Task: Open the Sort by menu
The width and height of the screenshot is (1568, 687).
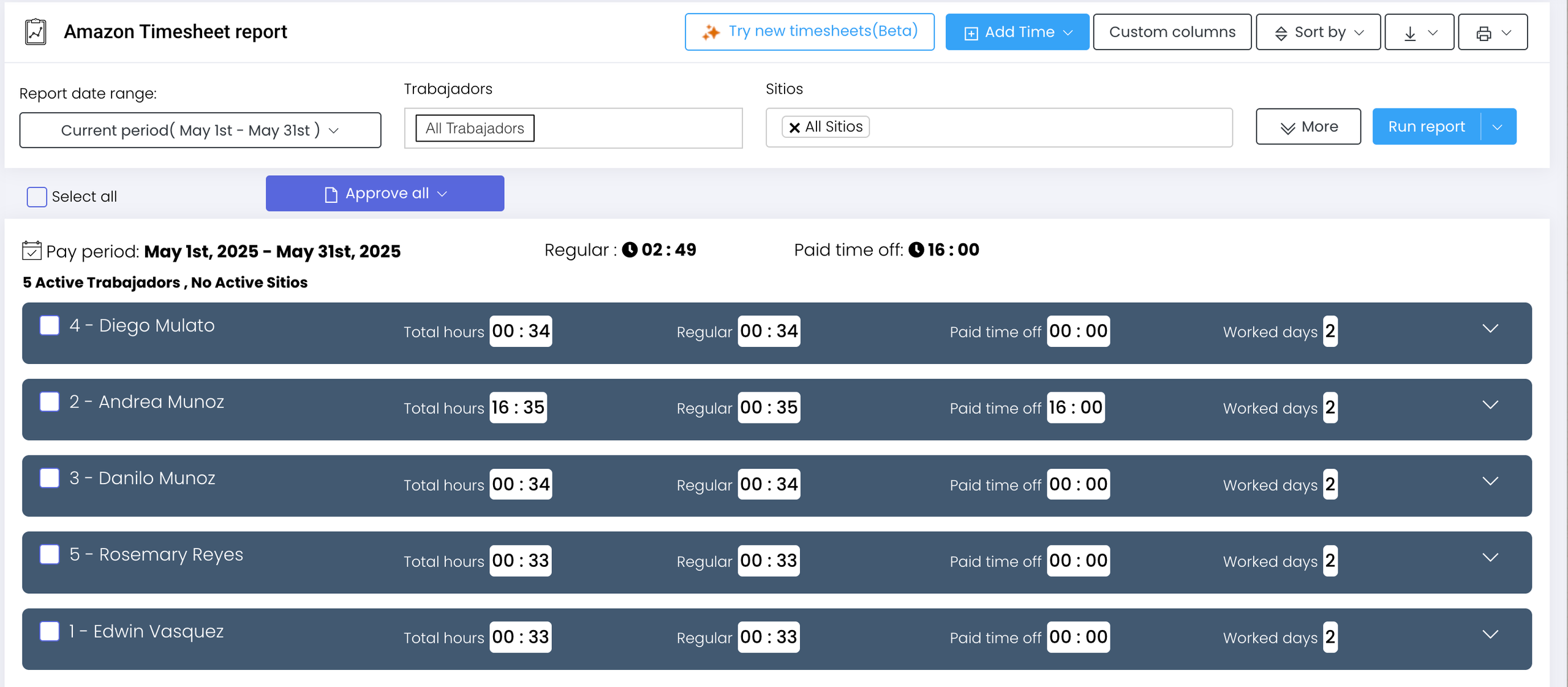Action: coord(1317,32)
